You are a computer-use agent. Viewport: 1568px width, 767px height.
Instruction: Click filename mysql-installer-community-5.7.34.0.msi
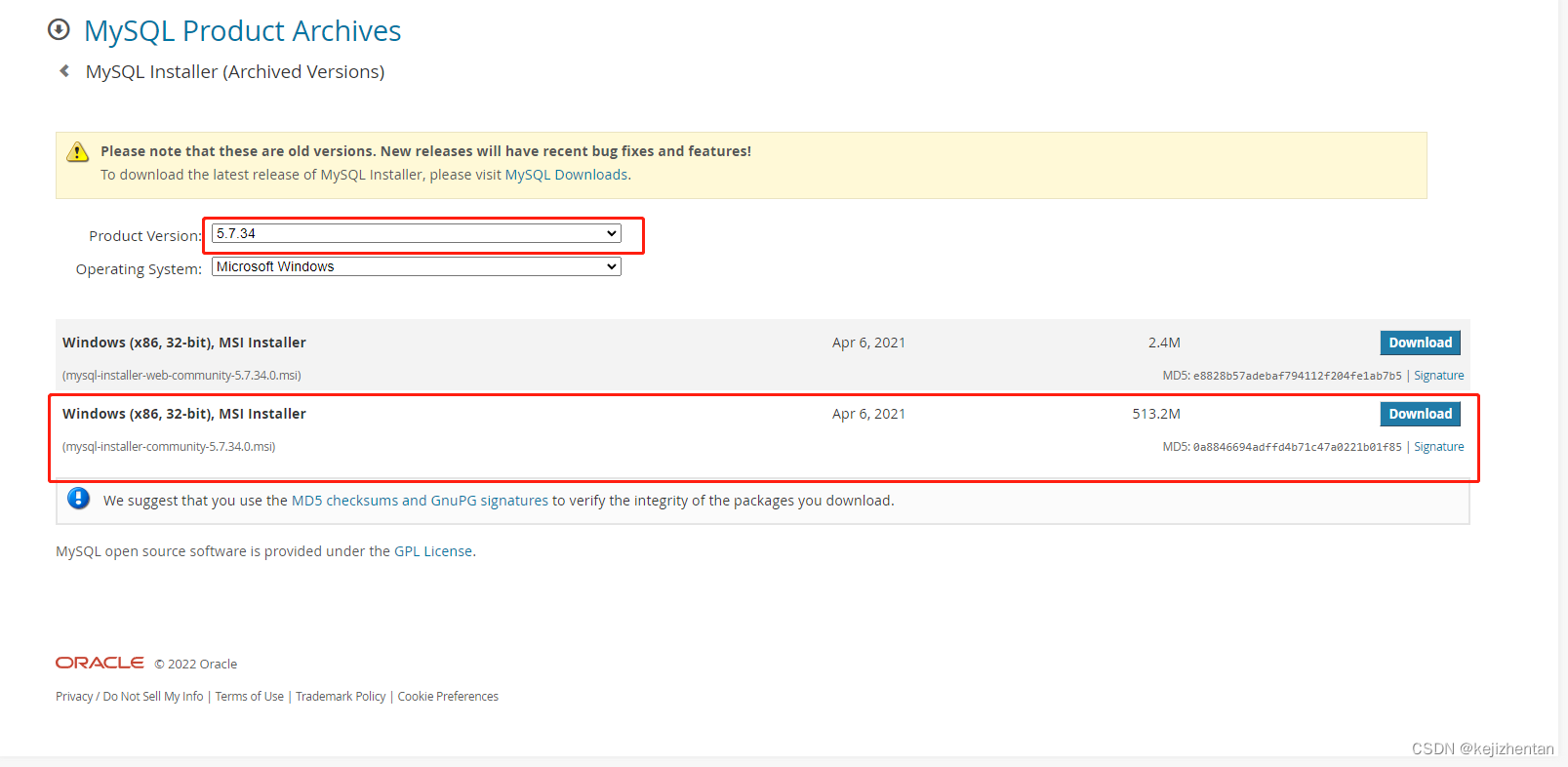click(x=169, y=447)
